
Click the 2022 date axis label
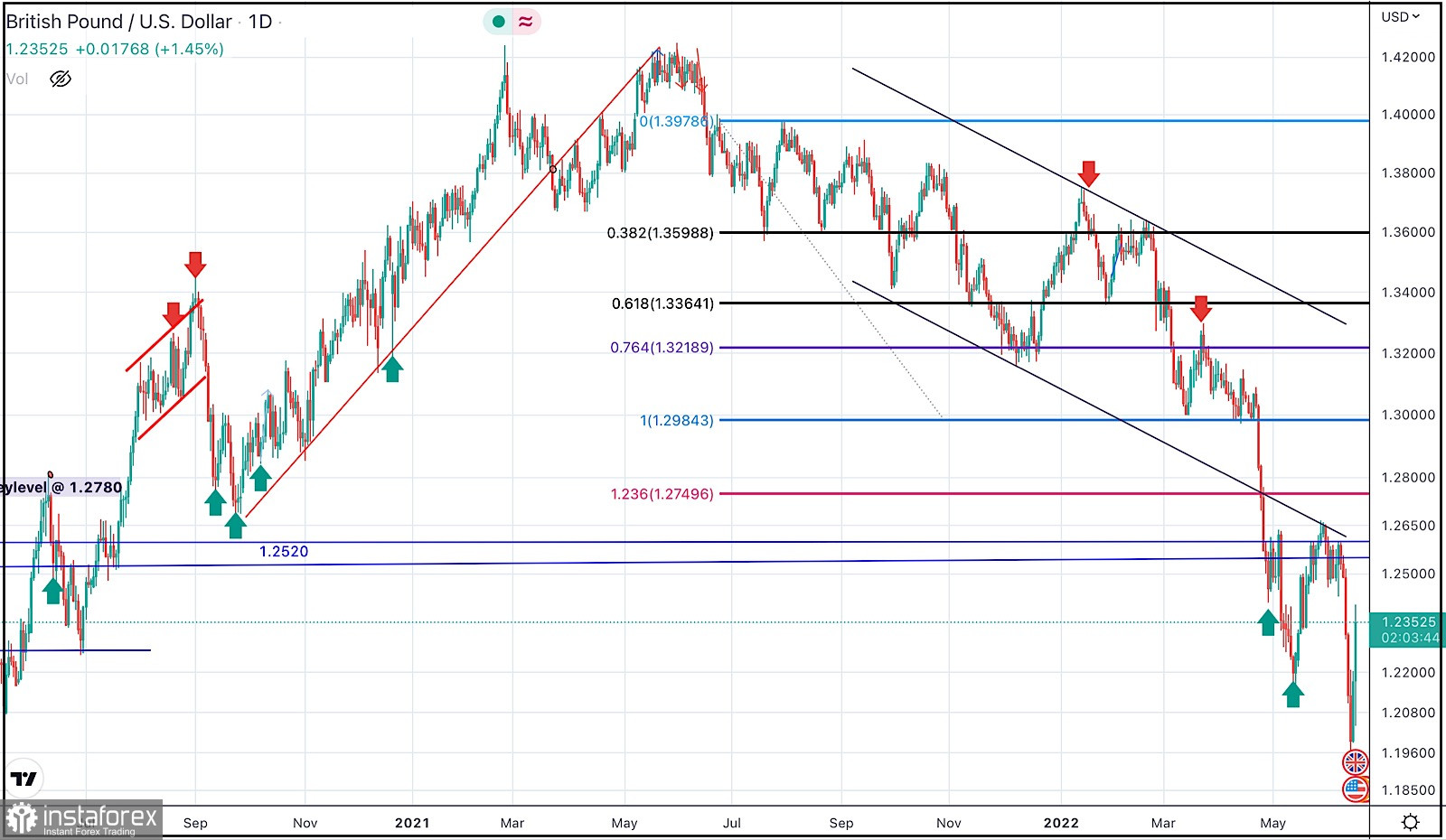click(x=1061, y=823)
